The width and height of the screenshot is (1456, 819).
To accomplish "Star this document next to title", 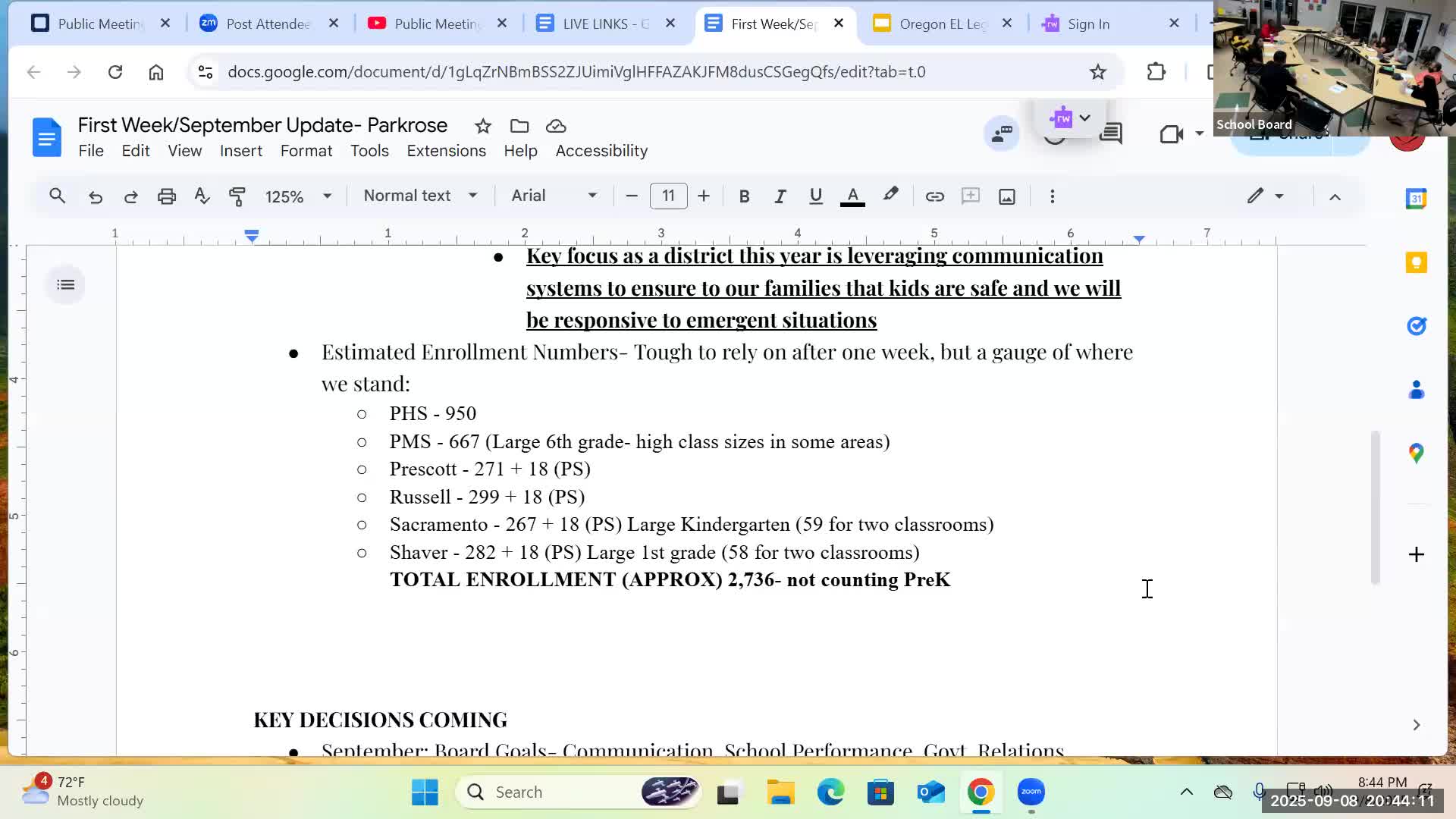I will 483,126.
